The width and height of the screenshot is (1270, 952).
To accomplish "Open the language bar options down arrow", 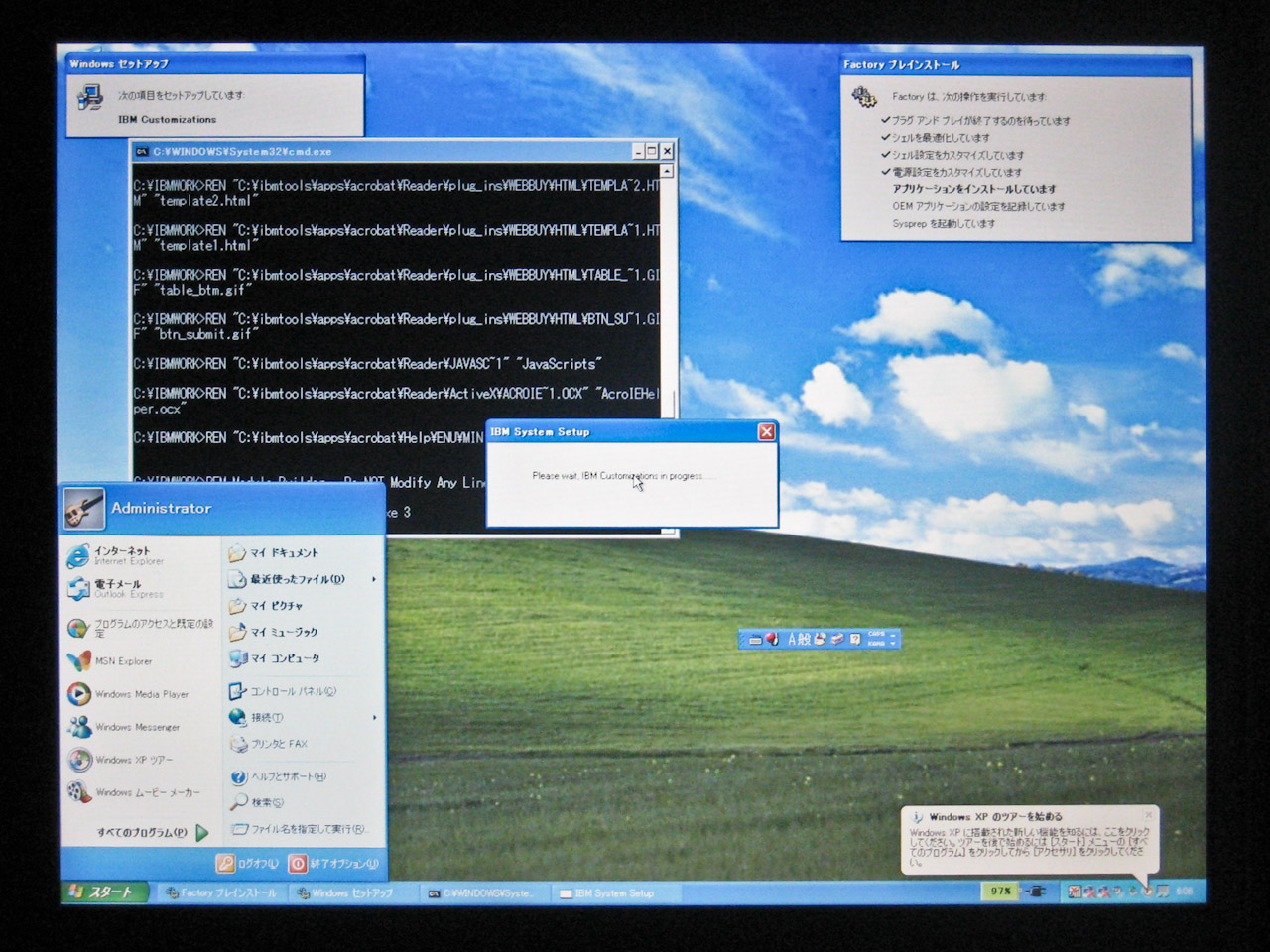I will (894, 643).
